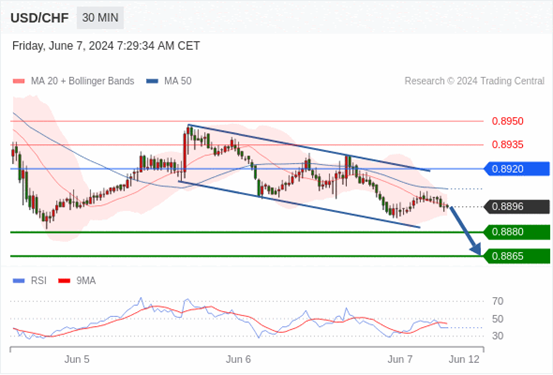Image resolution: width=553 pixels, height=375 pixels.
Task: Click the USD/CHF pair title
Action: pyautogui.click(x=40, y=18)
